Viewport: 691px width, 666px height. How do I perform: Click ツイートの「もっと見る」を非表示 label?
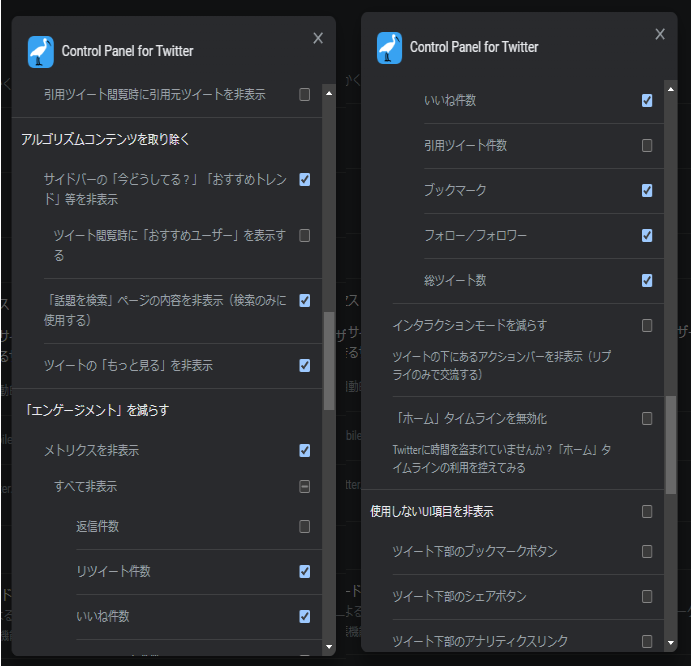pos(128,365)
